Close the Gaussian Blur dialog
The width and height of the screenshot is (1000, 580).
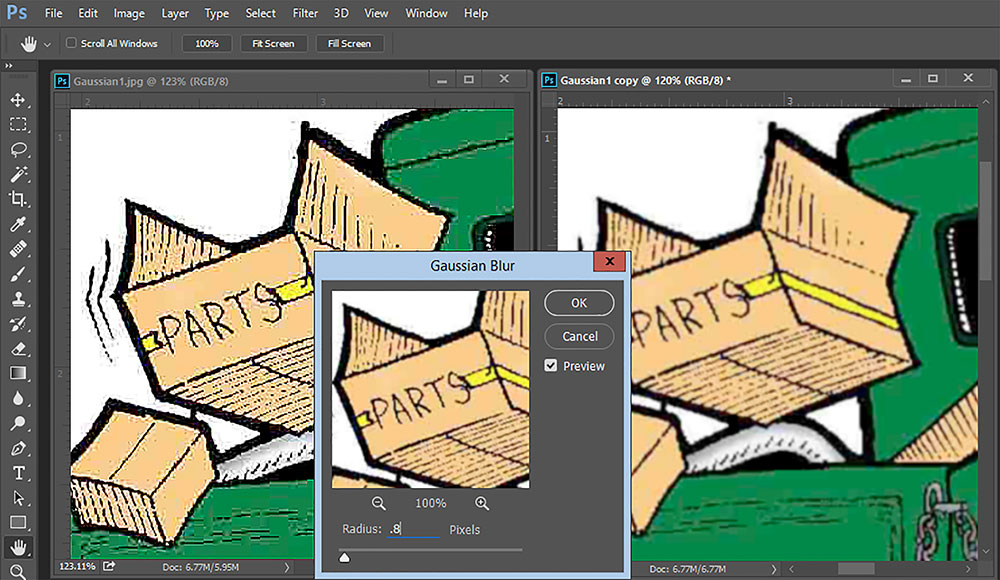tap(609, 261)
